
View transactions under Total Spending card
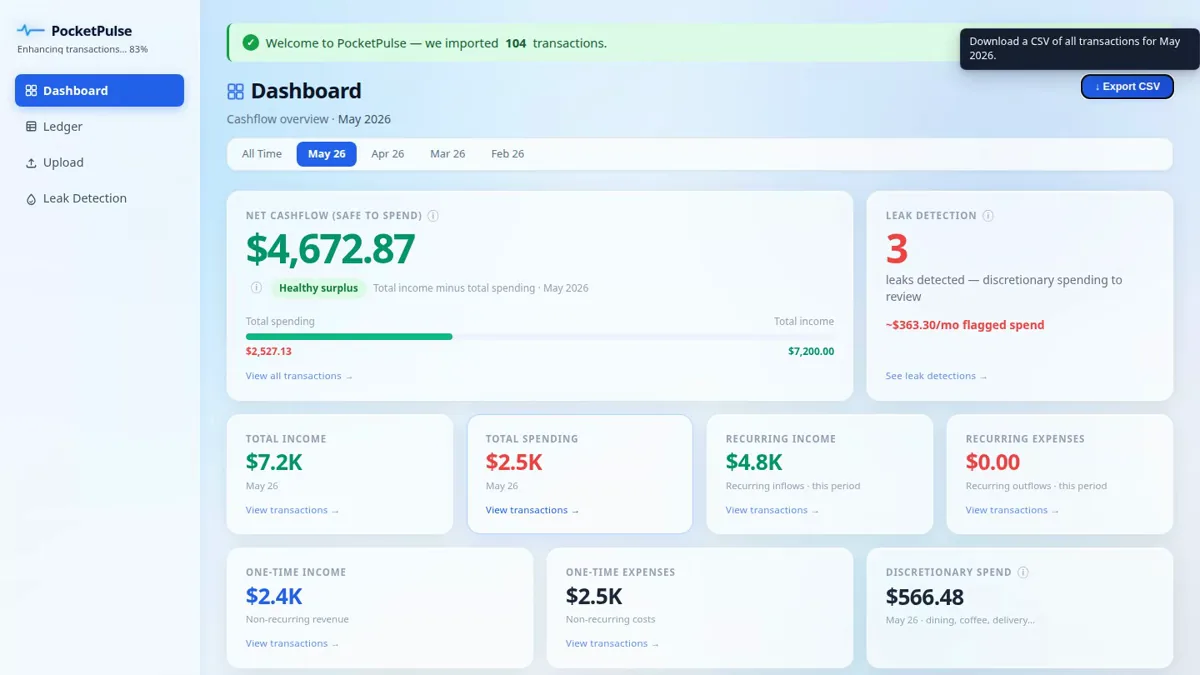pos(532,510)
